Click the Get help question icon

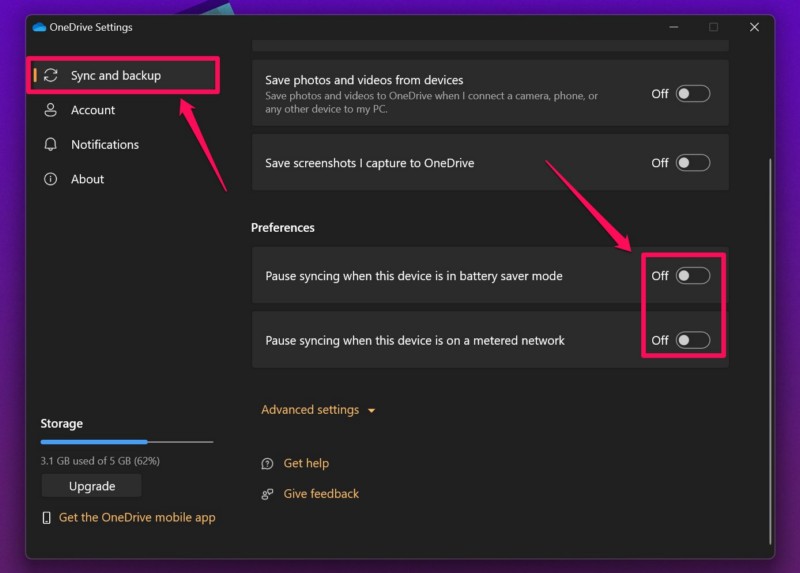tap(267, 464)
